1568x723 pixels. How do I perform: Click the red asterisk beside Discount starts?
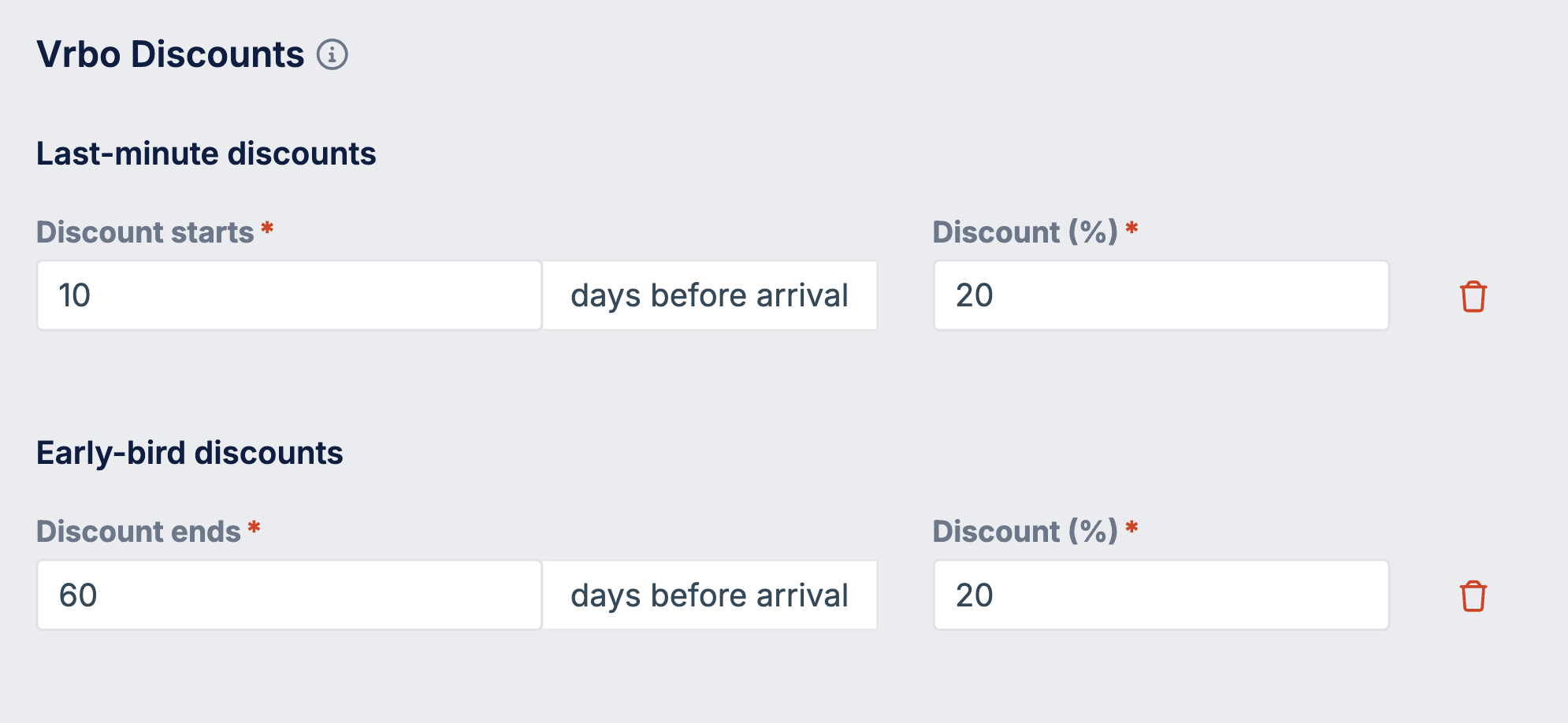267,228
